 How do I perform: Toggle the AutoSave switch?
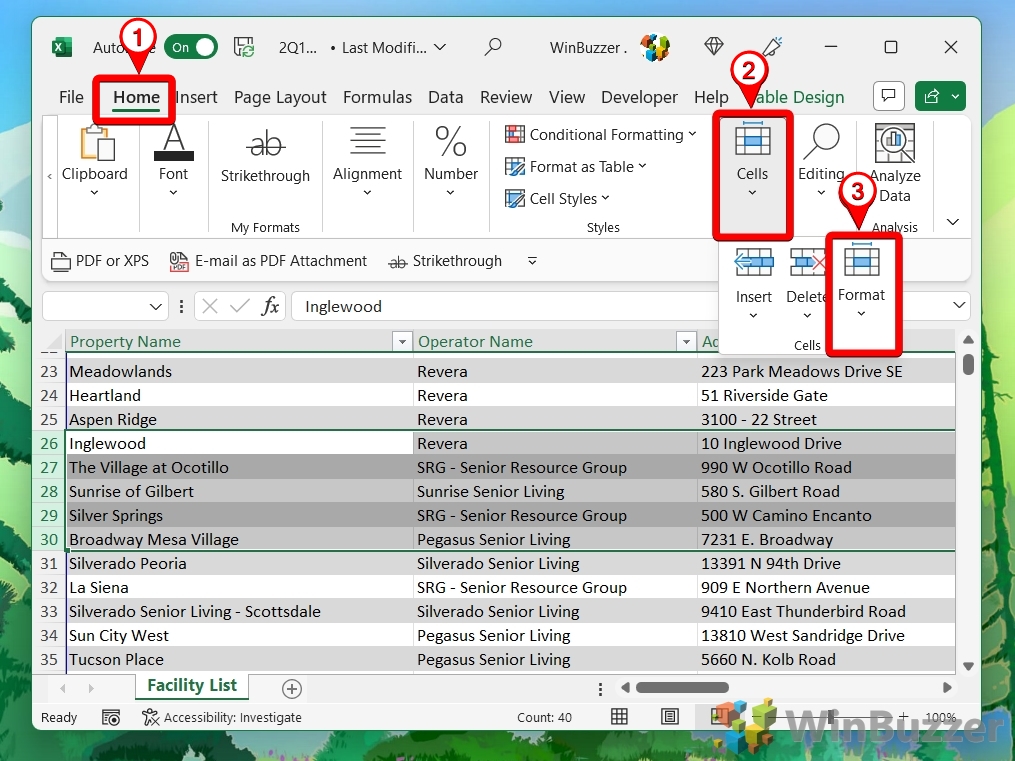(x=192, y=47)
